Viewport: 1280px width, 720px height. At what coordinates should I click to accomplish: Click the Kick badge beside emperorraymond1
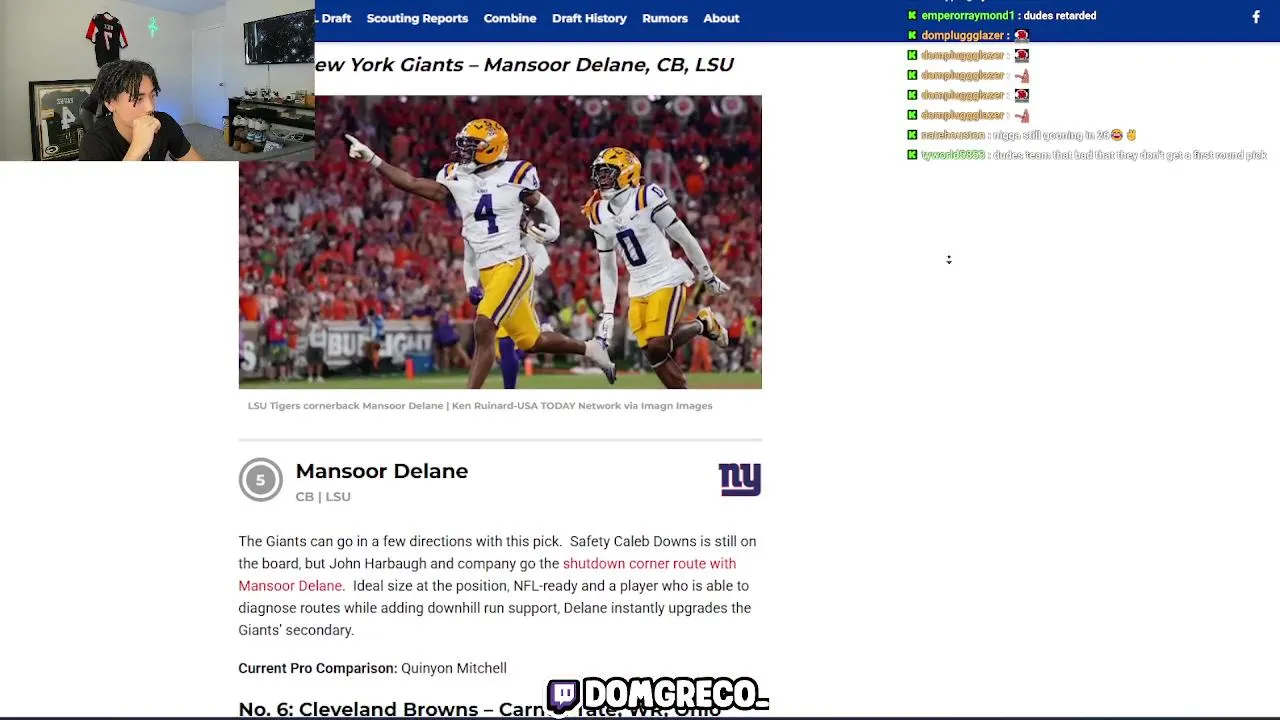[912, 16]
